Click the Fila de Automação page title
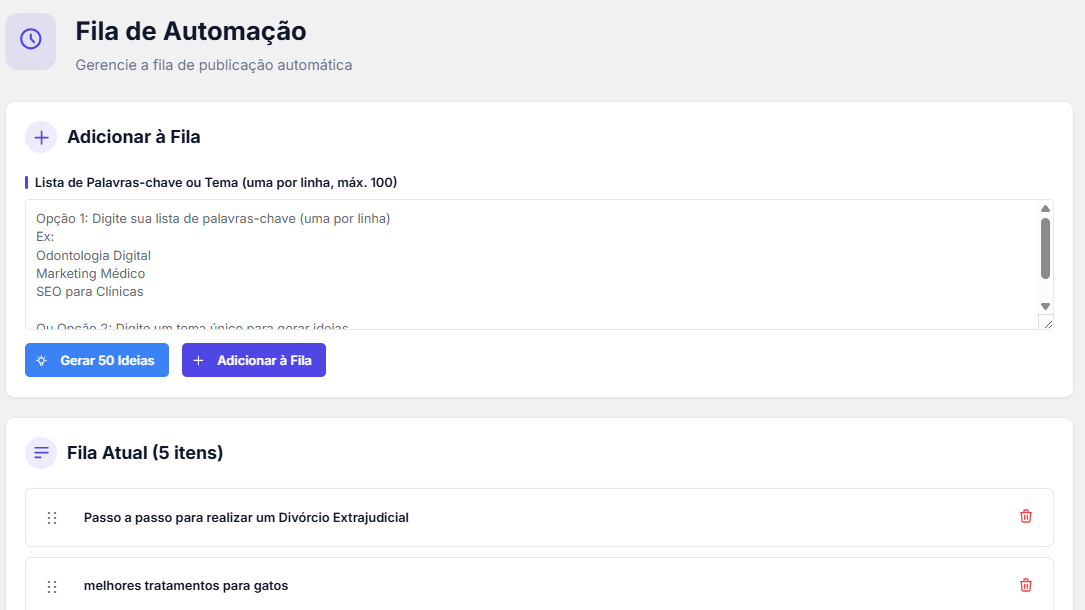1085x610 pixels. click(191, 32)
